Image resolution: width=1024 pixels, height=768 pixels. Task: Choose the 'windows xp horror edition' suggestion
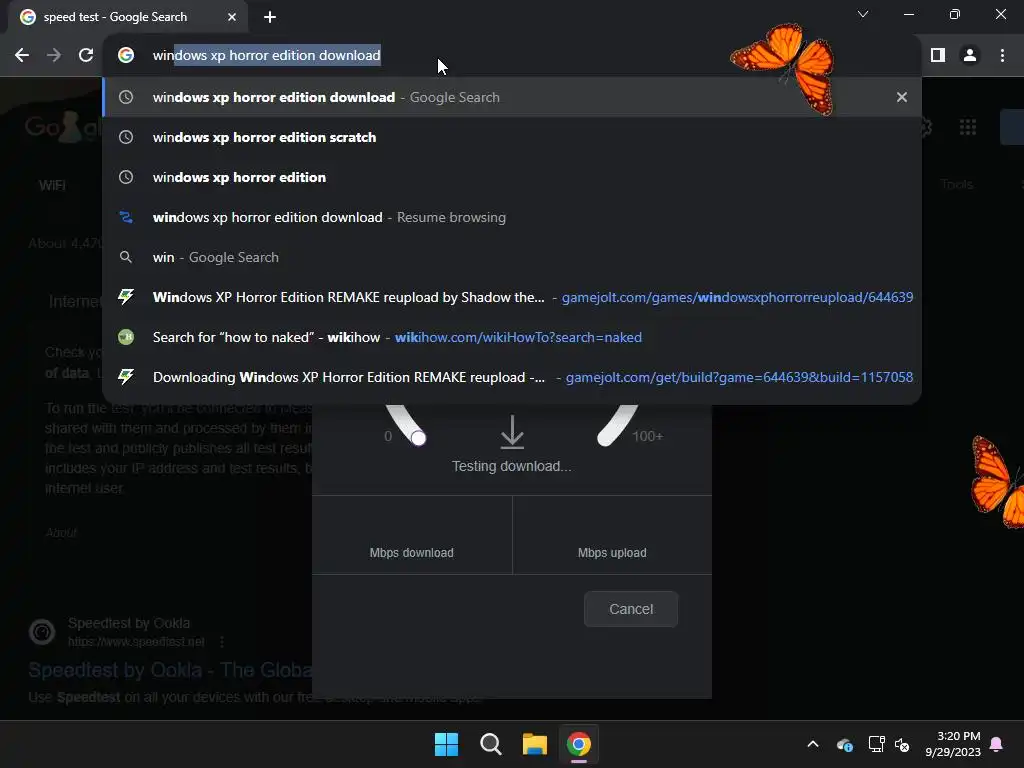[x=512, y=177]
